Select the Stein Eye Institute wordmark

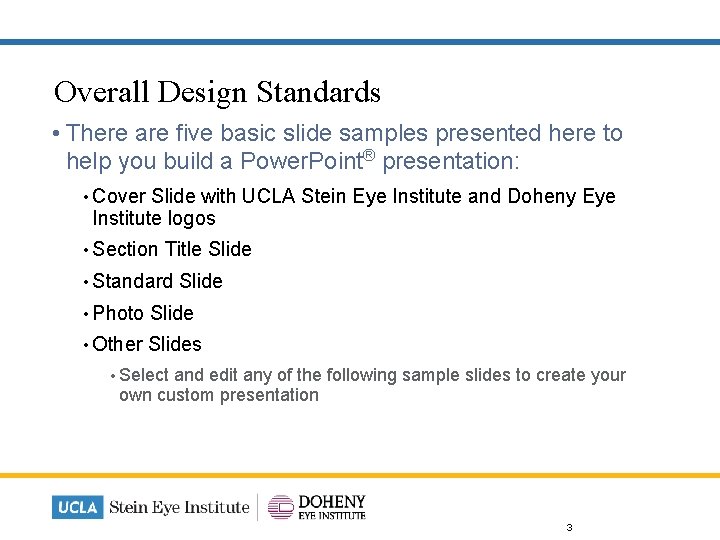(x=178, y=507)
